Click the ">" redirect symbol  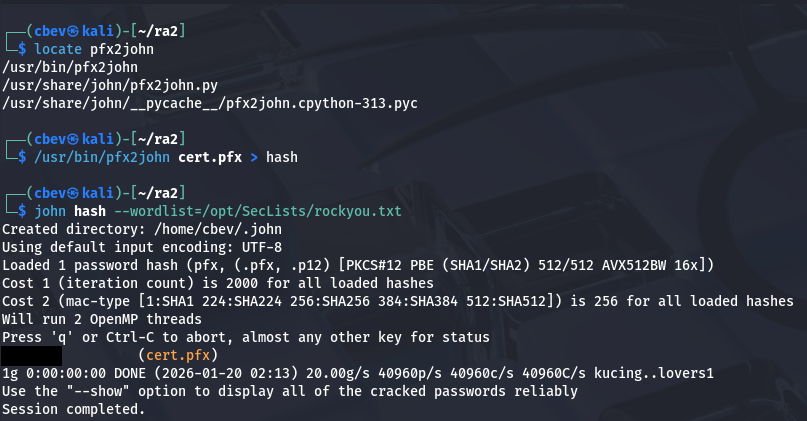[253, 156]
